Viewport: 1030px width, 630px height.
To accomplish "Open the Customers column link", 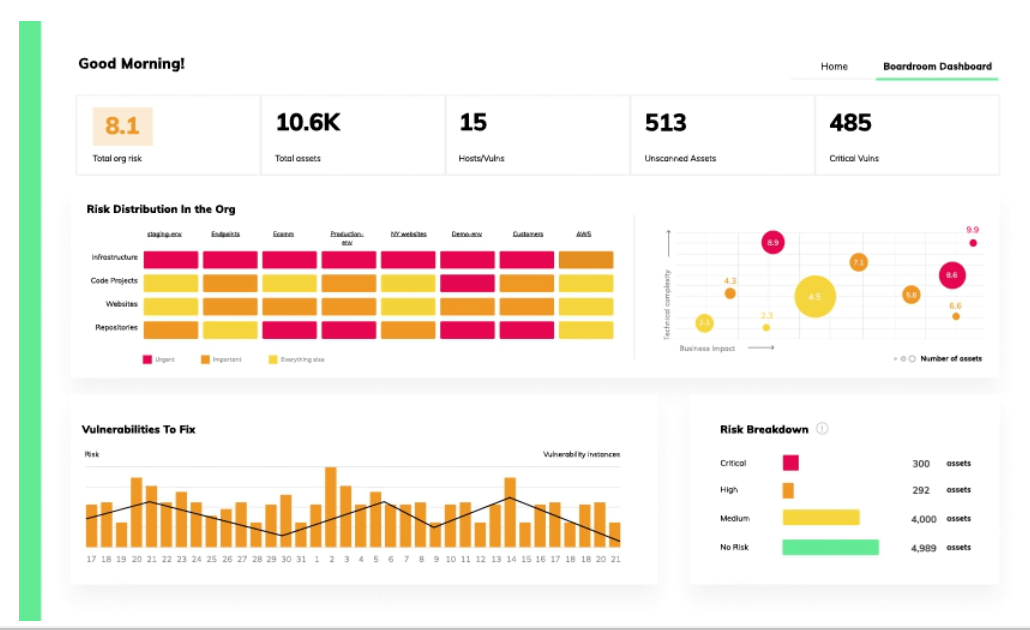I will click(x=528, y=234).
